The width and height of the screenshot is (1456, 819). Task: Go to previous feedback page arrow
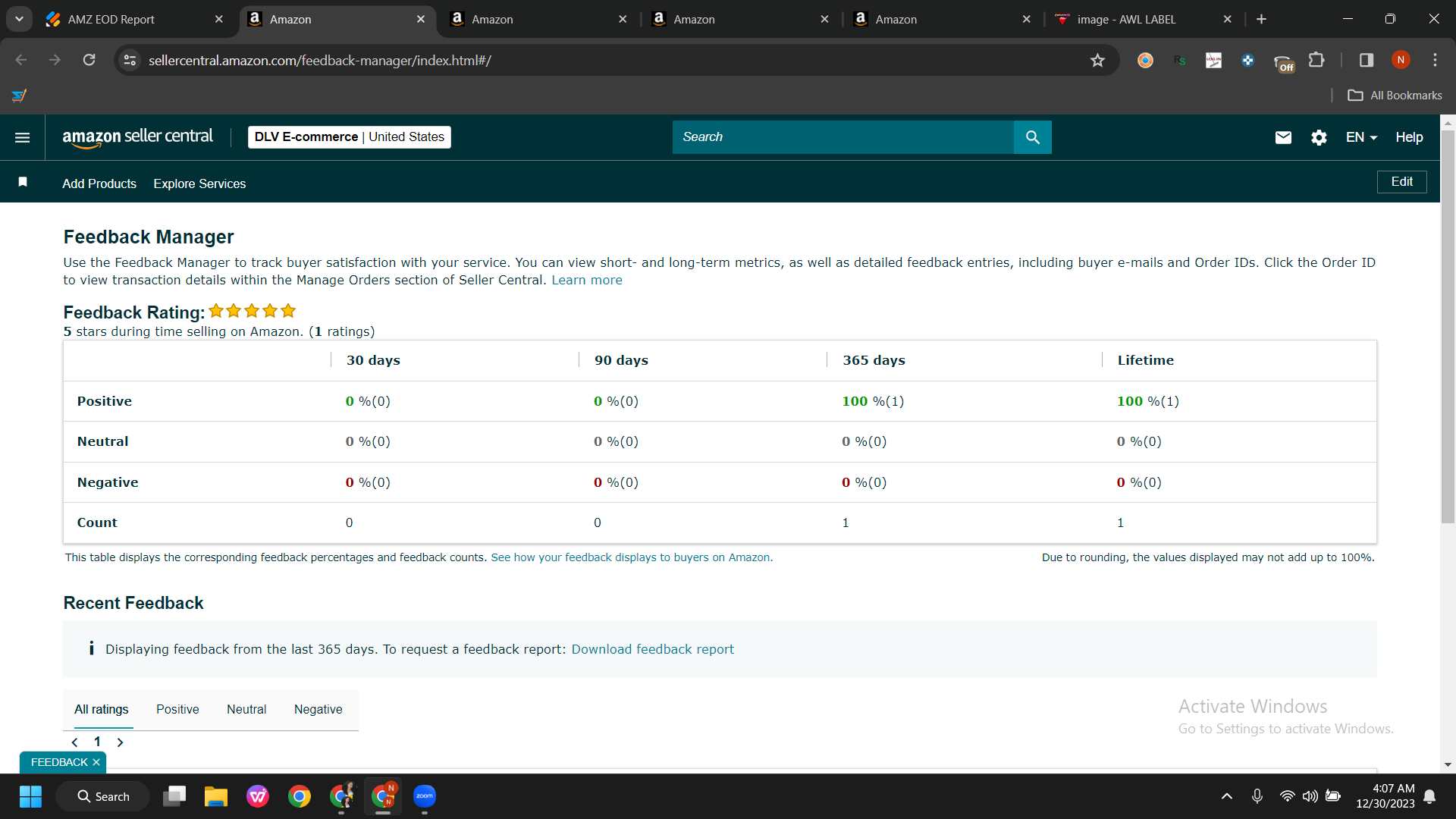tap(74, 742)
